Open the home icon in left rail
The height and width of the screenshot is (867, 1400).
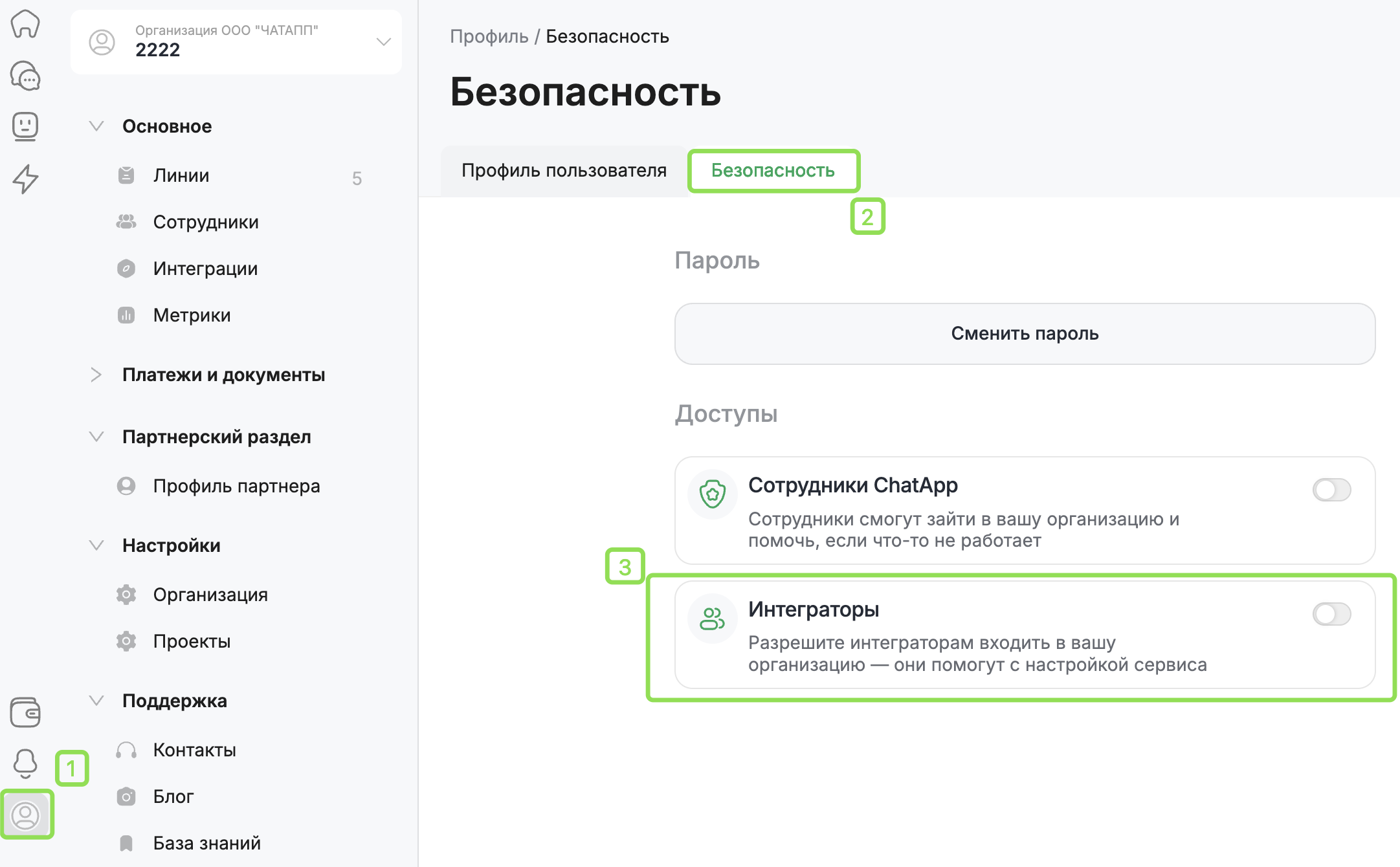(x=25, y=25)
